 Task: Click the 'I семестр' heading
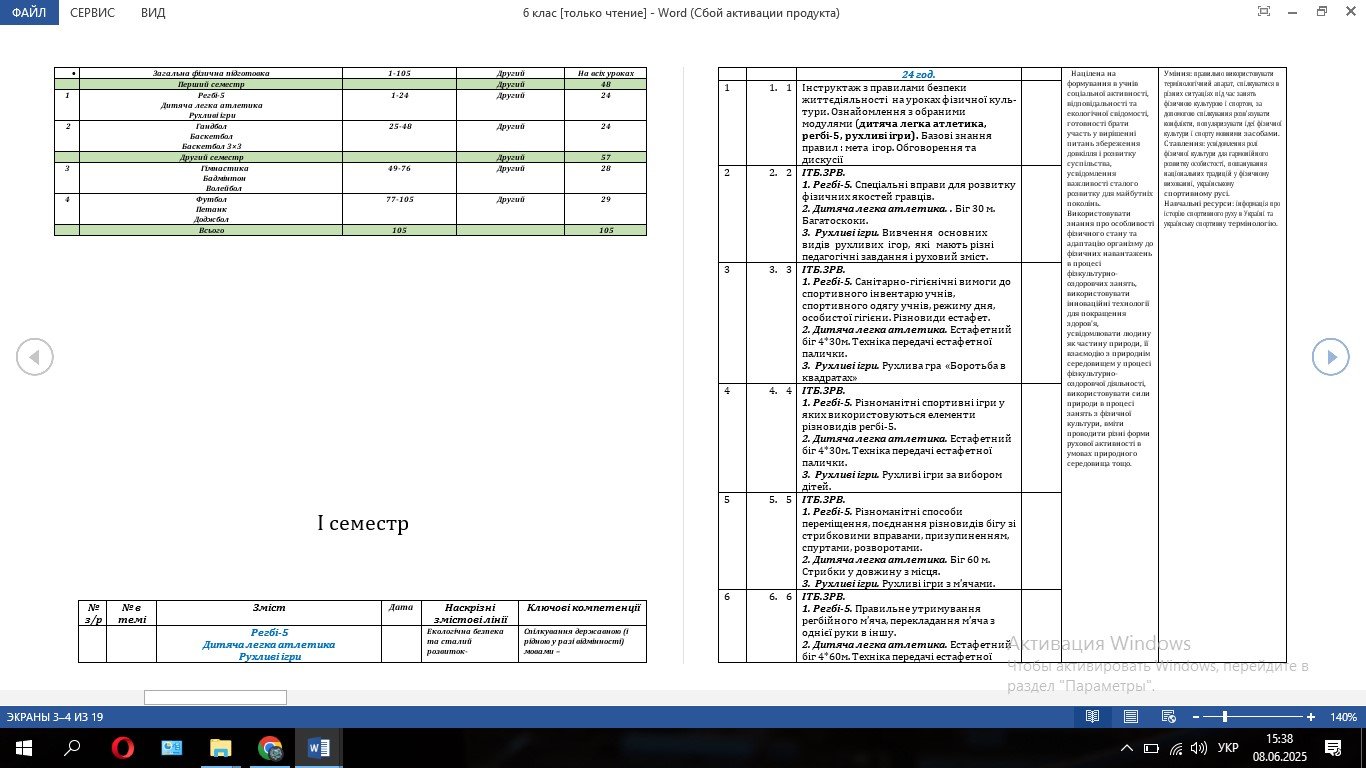363,523
